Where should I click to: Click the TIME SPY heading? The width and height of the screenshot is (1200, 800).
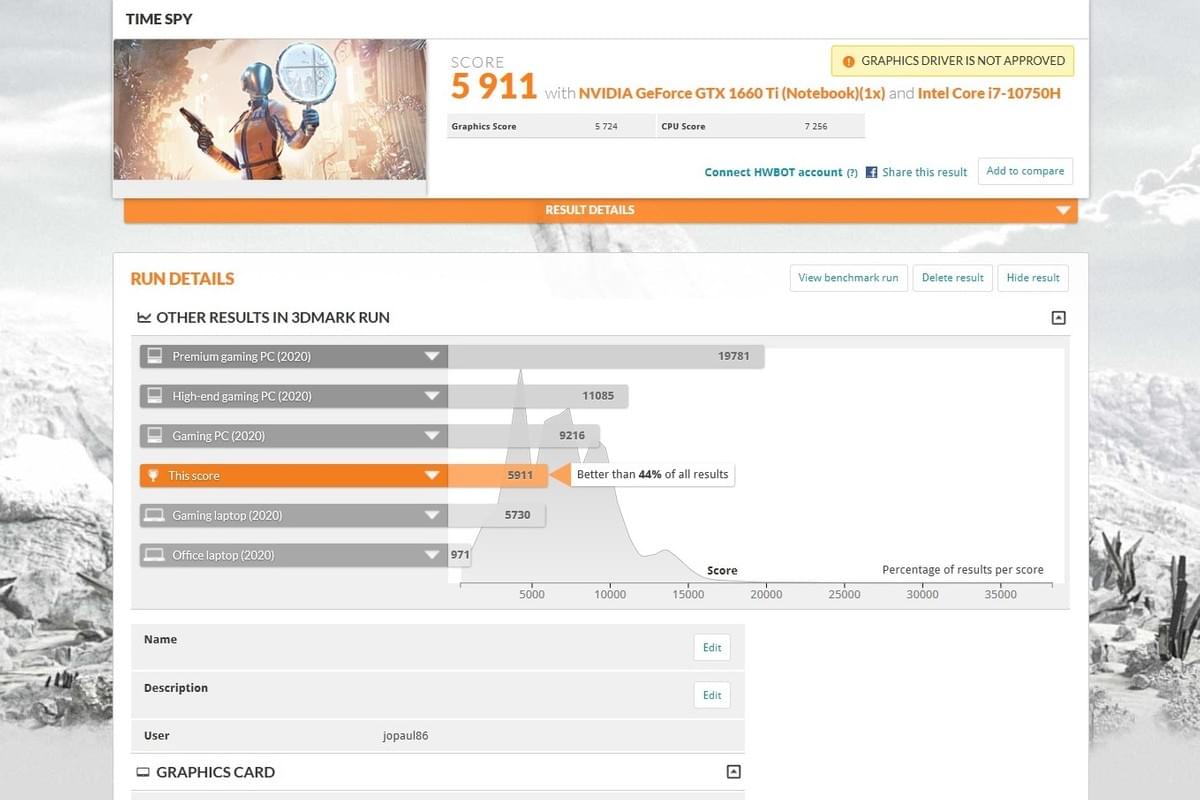[x=159, y=19]
